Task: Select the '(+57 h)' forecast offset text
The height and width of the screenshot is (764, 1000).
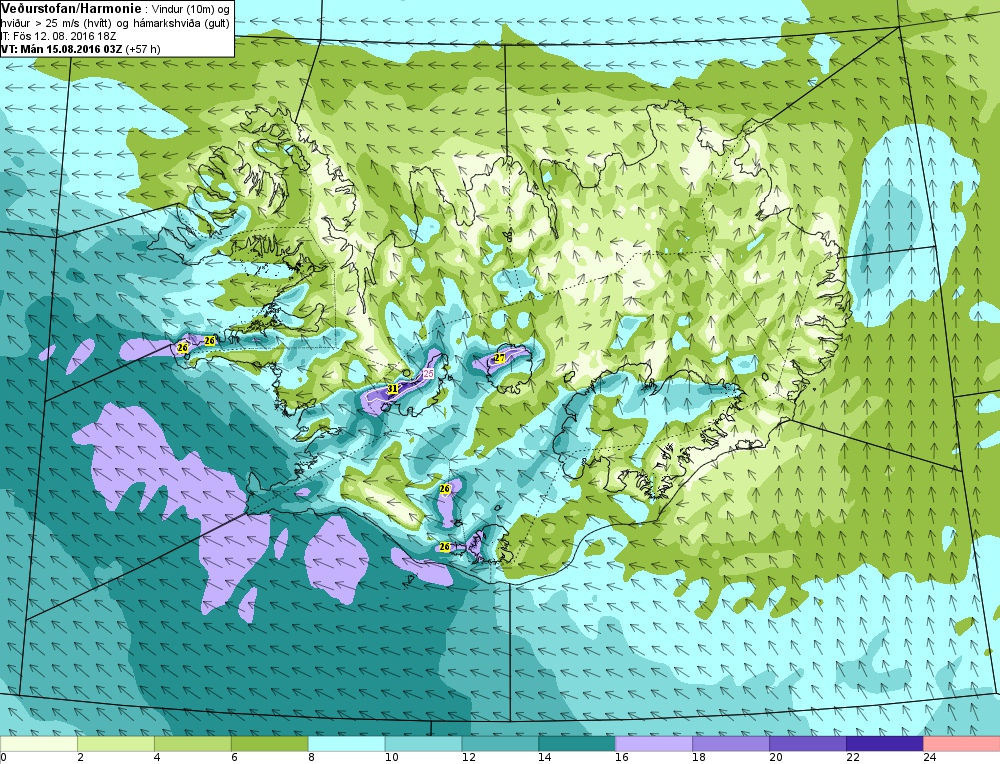Action: [143, 49]
